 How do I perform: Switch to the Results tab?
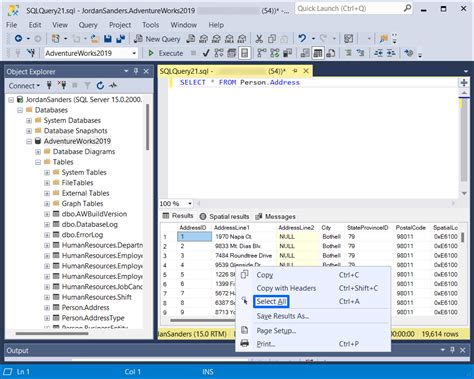[178, 216]
